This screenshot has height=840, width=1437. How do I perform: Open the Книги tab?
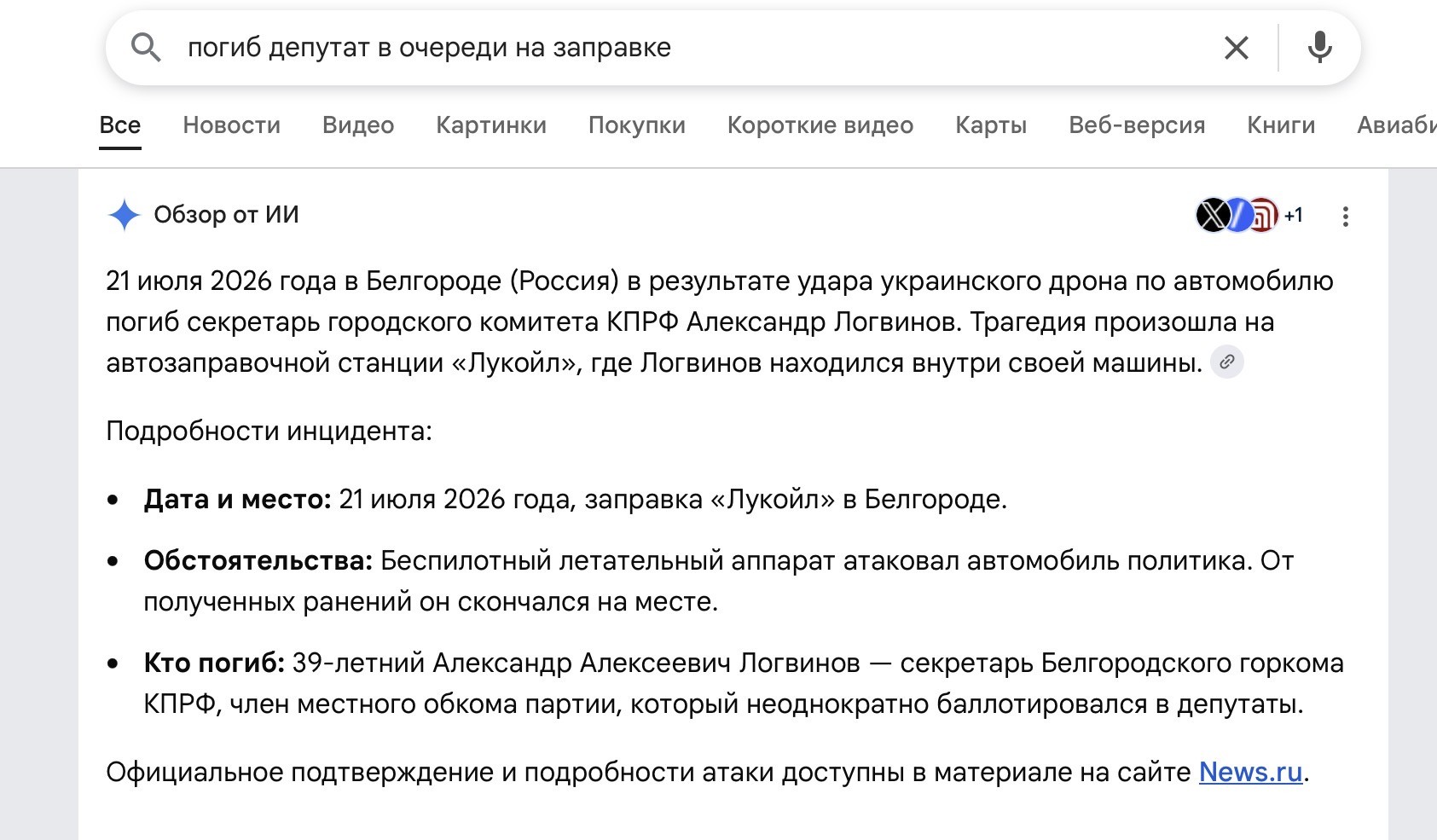coord(1281,125)
